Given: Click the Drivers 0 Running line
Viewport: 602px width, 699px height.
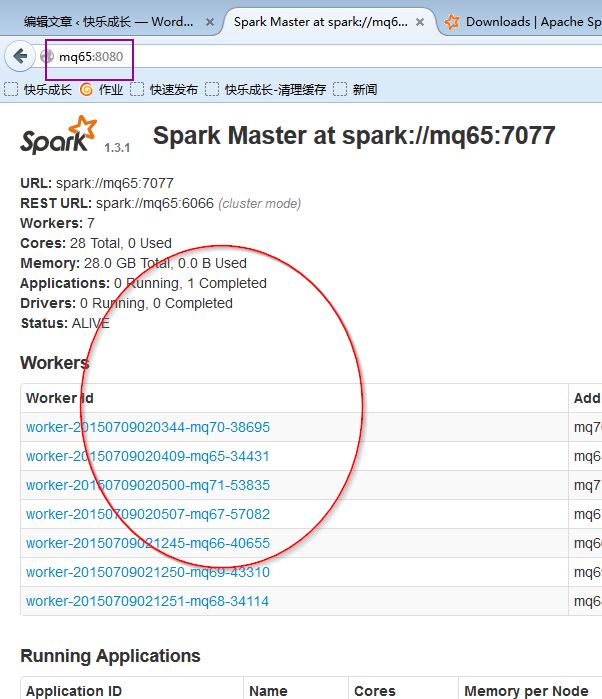Looking at the screenshot, I should coord(126,303).
